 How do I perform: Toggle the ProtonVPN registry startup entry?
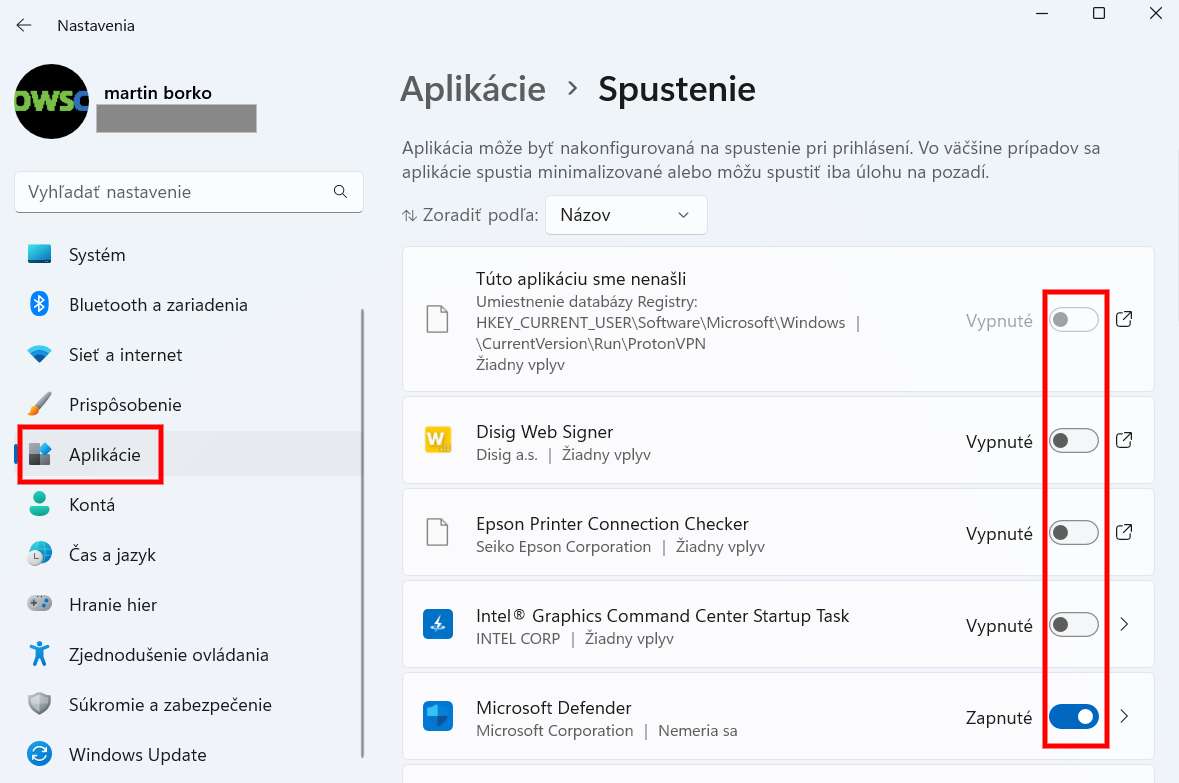click(1074, 320)
